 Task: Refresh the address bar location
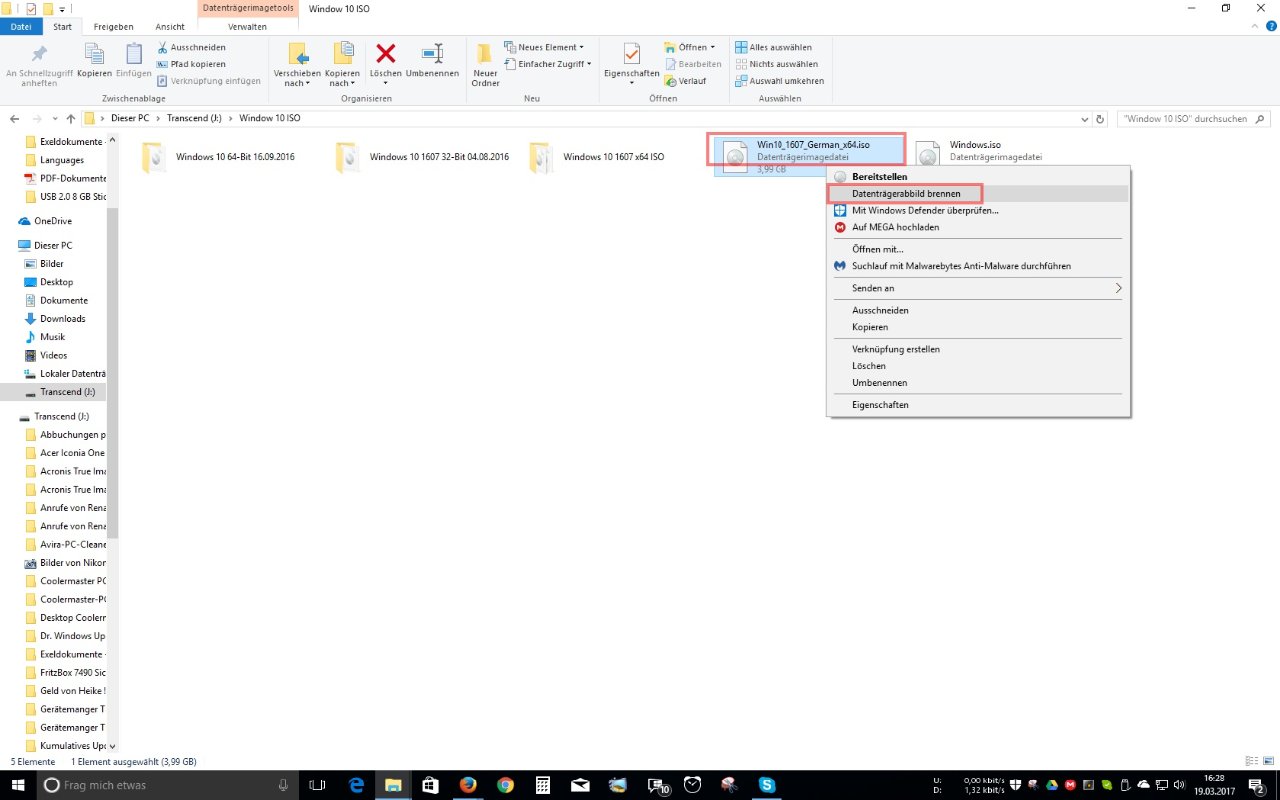coord(1101,118)
